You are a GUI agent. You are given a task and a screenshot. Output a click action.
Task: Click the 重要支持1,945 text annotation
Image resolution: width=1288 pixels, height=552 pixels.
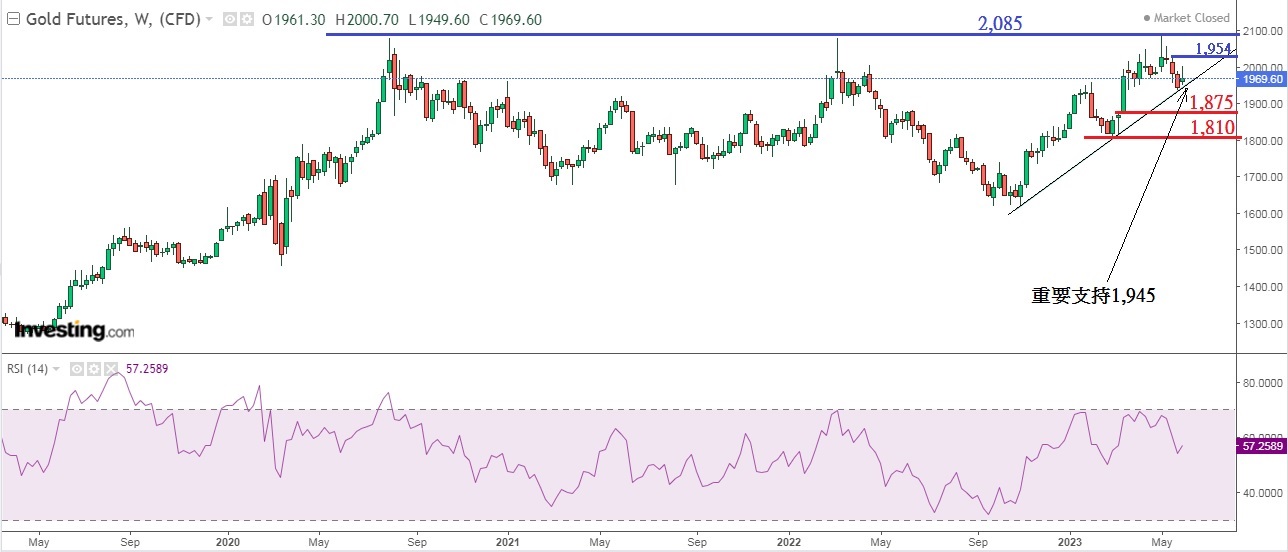[x=1093, y=295]
